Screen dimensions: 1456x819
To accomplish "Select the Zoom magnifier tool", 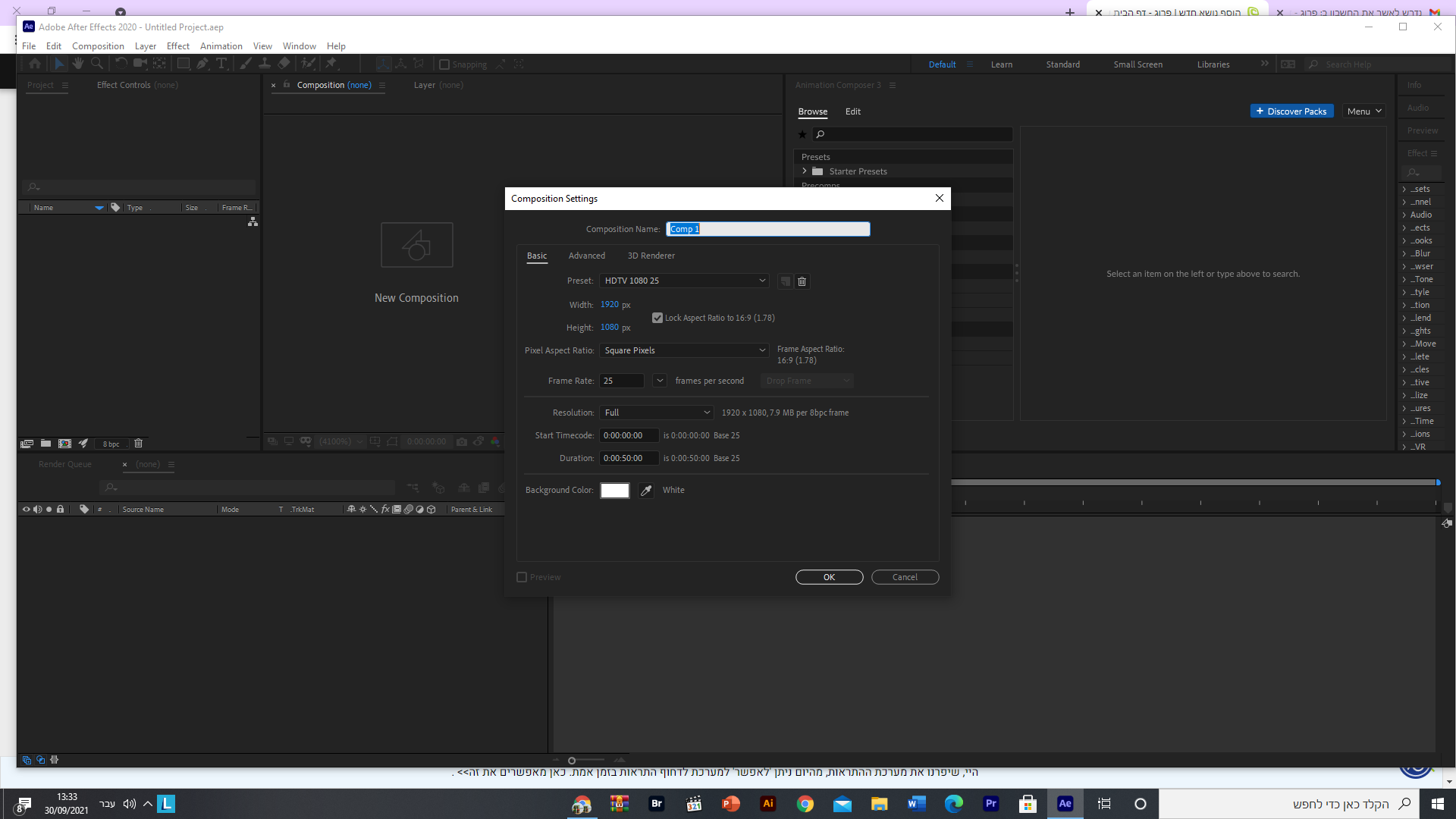I will pyautogui.click(x=97, y=64).
